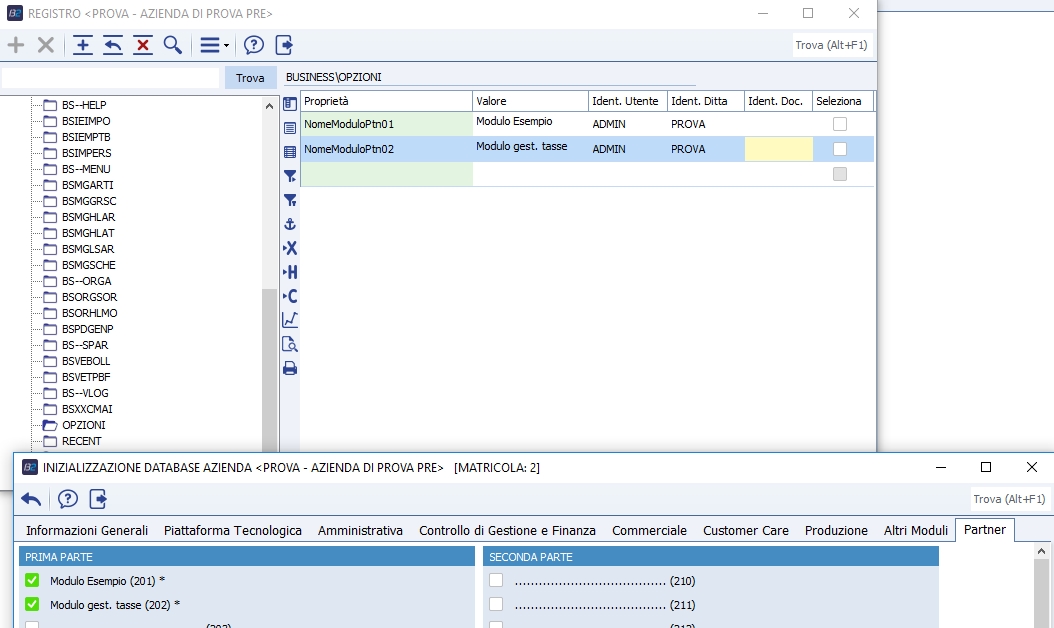Image resolution: width=1054 pixels, height=628 pixels.
Task: Click the red X delete row icon
Action: coord(143,45)
